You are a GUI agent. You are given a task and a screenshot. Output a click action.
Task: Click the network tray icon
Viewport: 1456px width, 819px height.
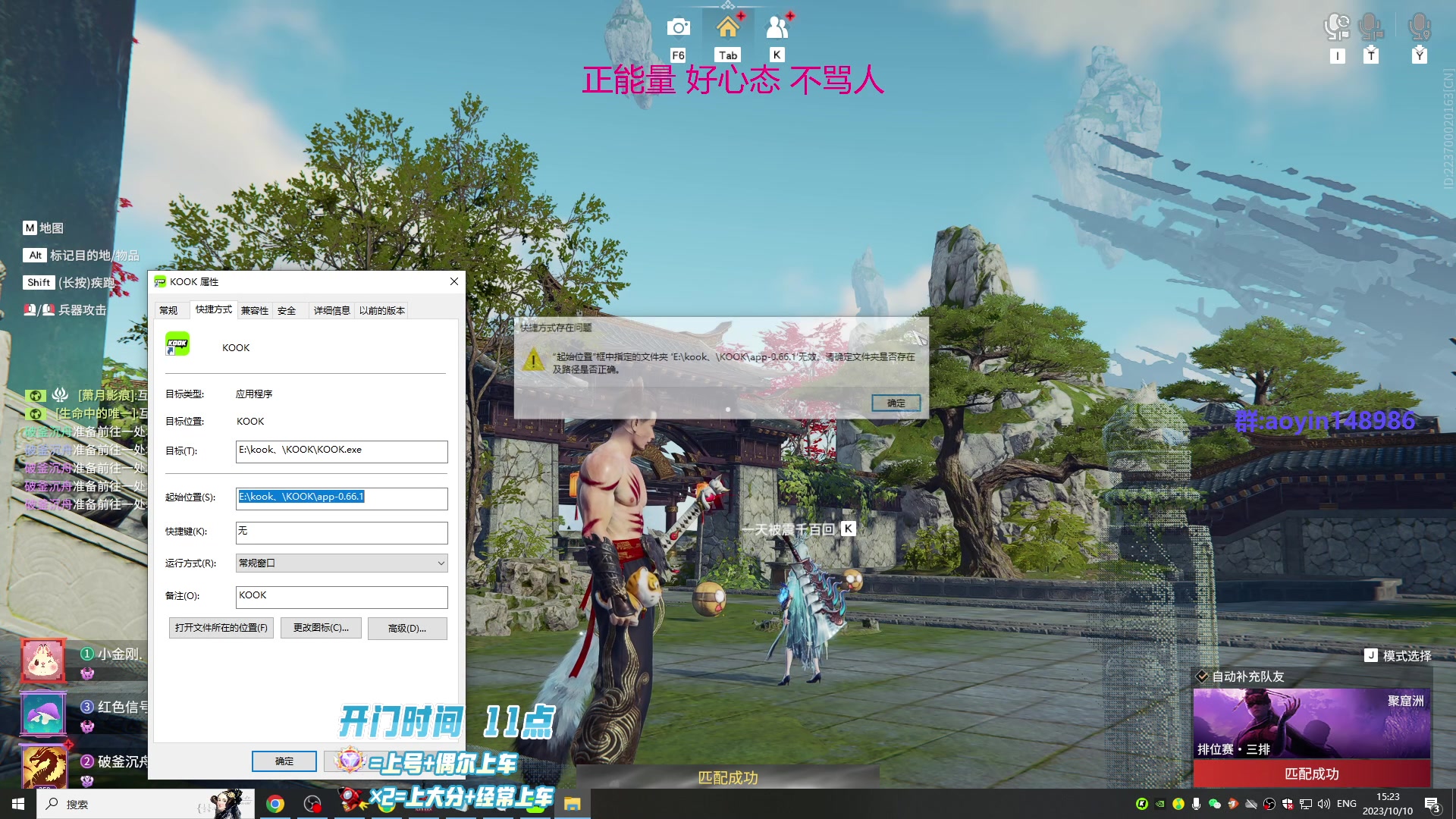tap(1306, 804)
